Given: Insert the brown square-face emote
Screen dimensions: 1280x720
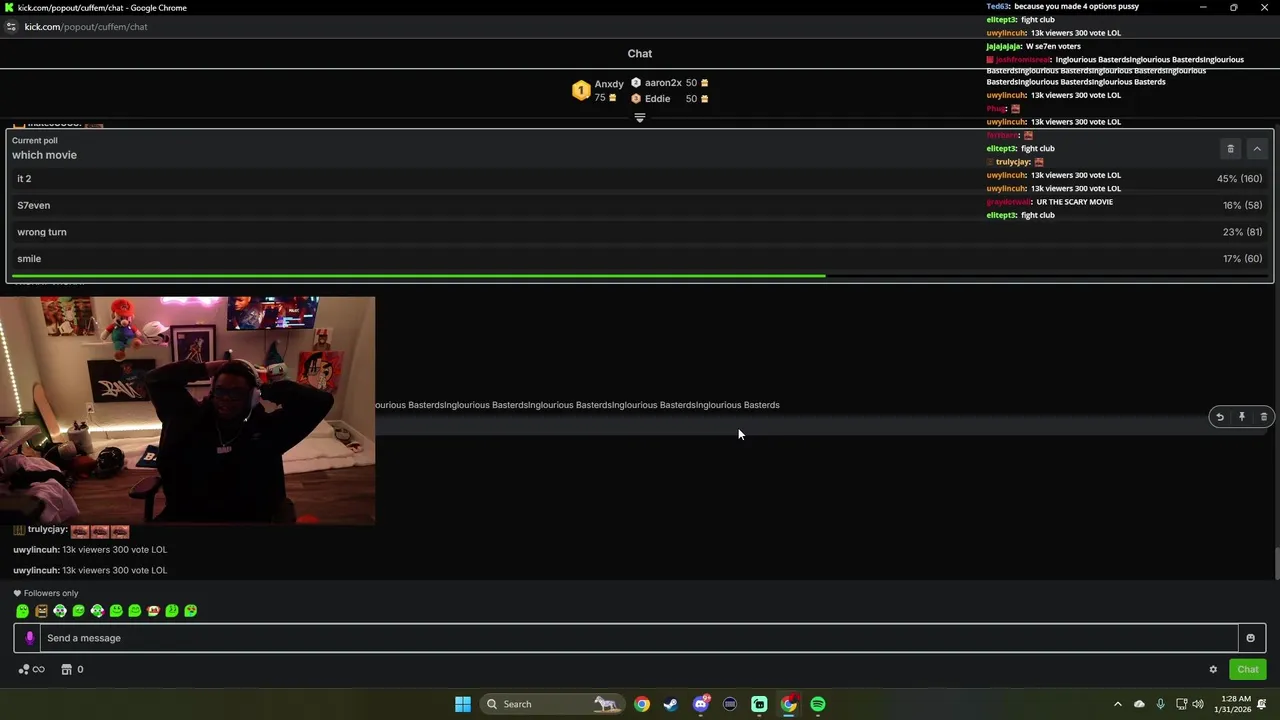Looking at the screenshot, I should point(41,611).
